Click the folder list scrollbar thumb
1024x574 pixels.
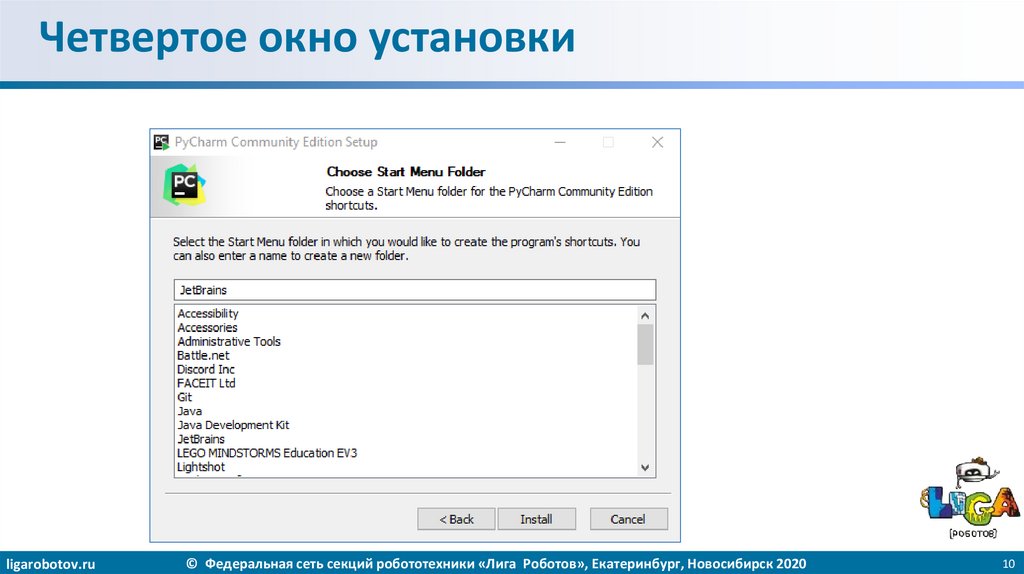(x=645, y=344)
